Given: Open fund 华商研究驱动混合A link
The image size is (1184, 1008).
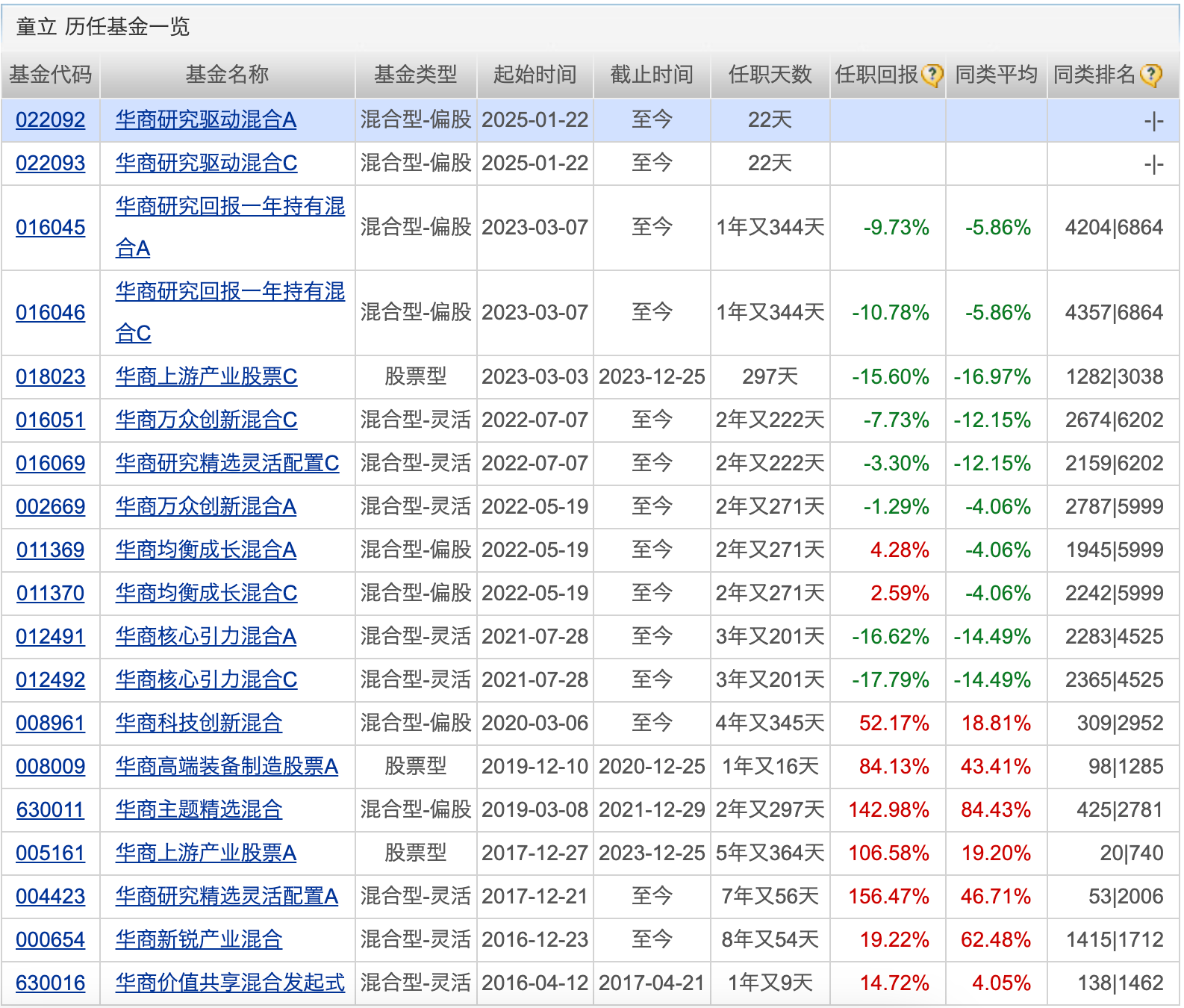Looking at the screenshot, I should 206,119.
